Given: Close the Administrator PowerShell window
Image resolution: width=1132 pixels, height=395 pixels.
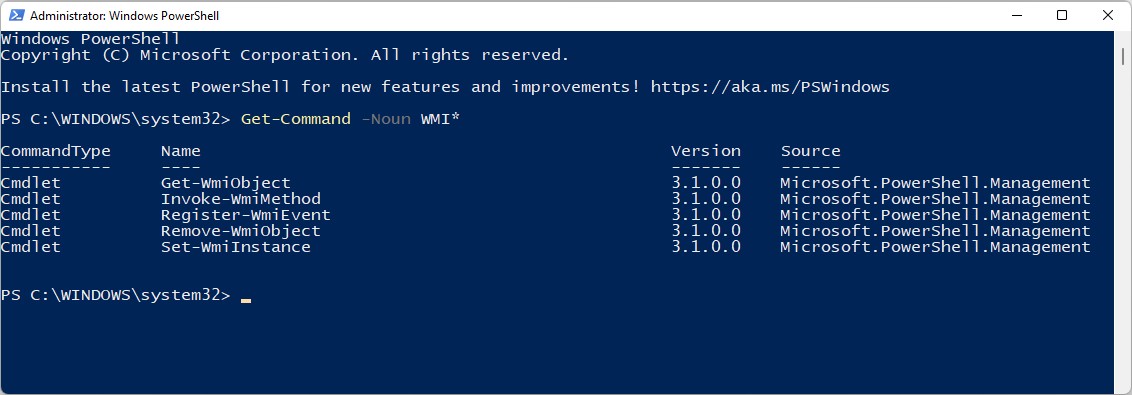Looking at the screenshot, I should (1107, 15).
